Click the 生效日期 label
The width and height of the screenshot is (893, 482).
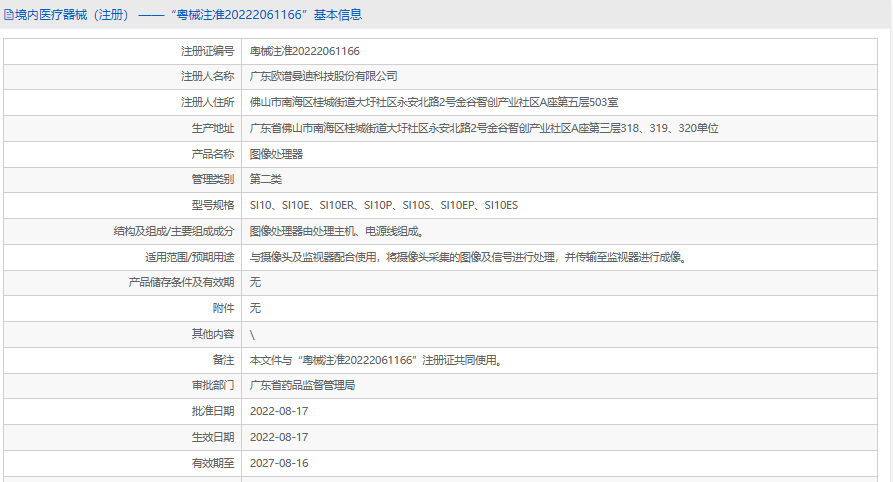(x=212, y=437)
